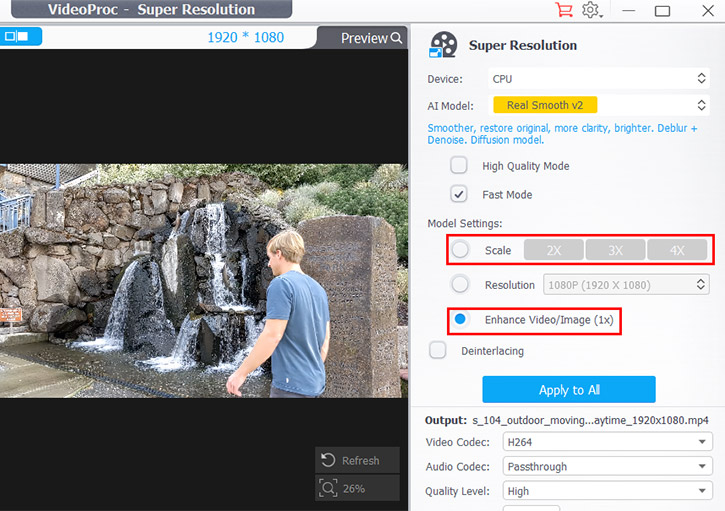Click the Refresh preview button
Viewport: 725px width, 511px height.
[357, 460]
